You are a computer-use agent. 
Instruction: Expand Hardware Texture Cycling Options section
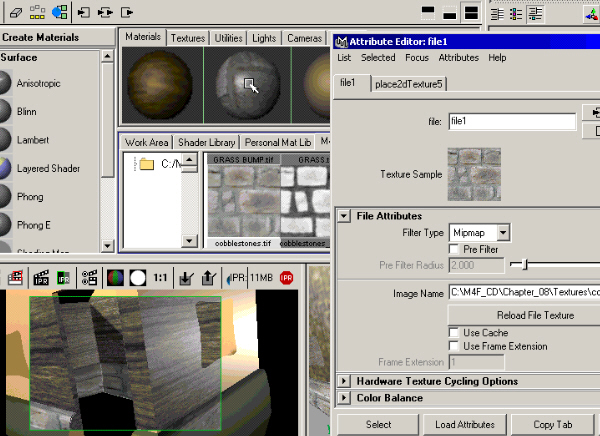[344, 381]
